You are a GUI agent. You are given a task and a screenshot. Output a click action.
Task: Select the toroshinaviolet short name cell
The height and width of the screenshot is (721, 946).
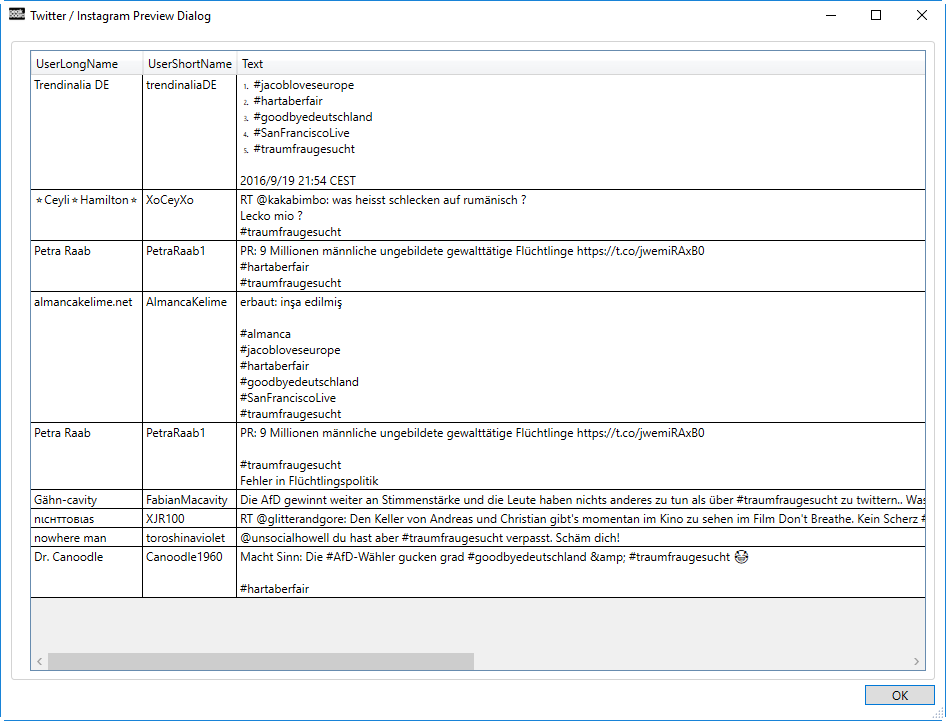pos(189,538)
